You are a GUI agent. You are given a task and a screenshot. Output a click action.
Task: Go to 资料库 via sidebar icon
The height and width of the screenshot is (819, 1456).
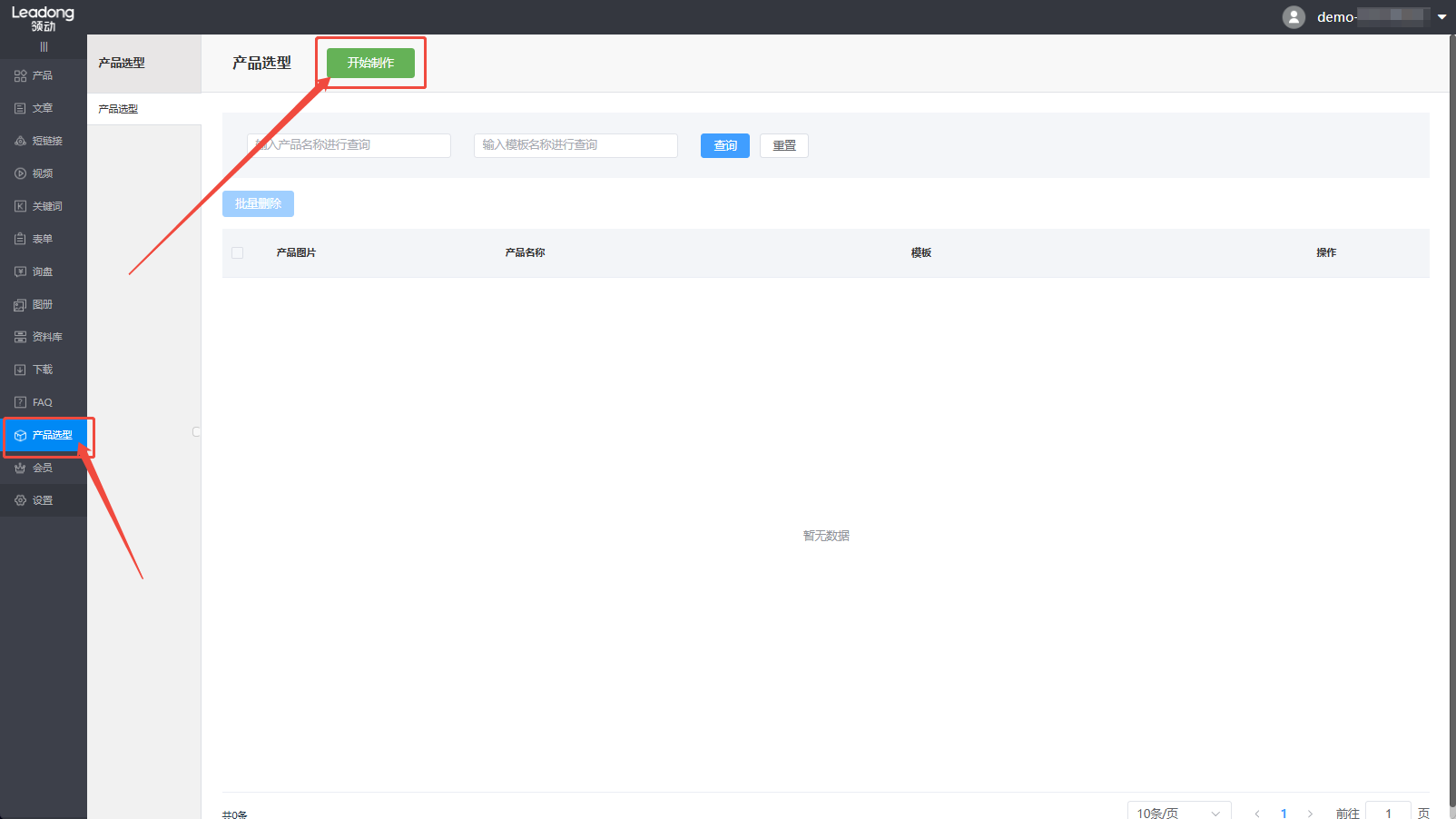tap(20, 337)
